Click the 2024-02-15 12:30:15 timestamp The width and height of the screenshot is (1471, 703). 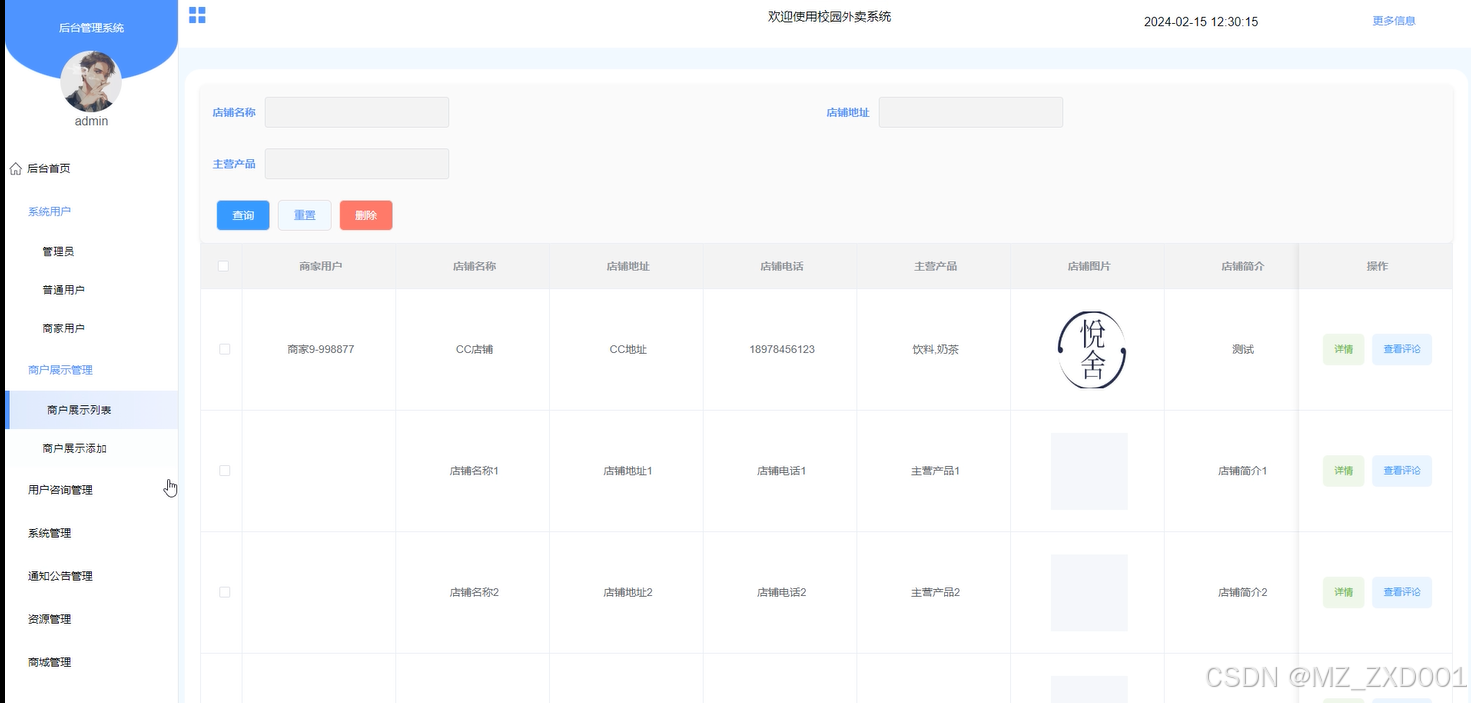[x=1201, y=22]
